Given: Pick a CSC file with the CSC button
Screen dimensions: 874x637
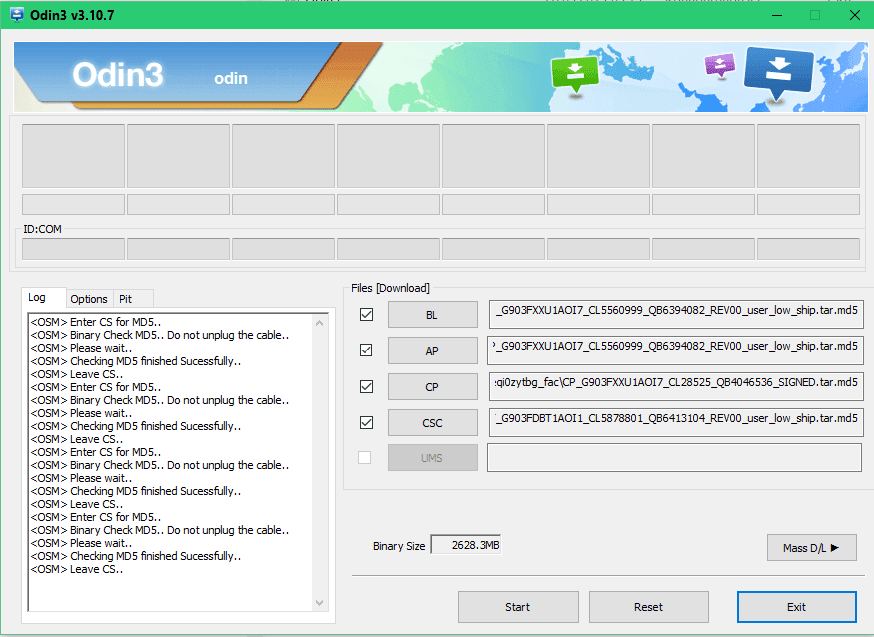Looking at the screenshot, I should point(433,422).
